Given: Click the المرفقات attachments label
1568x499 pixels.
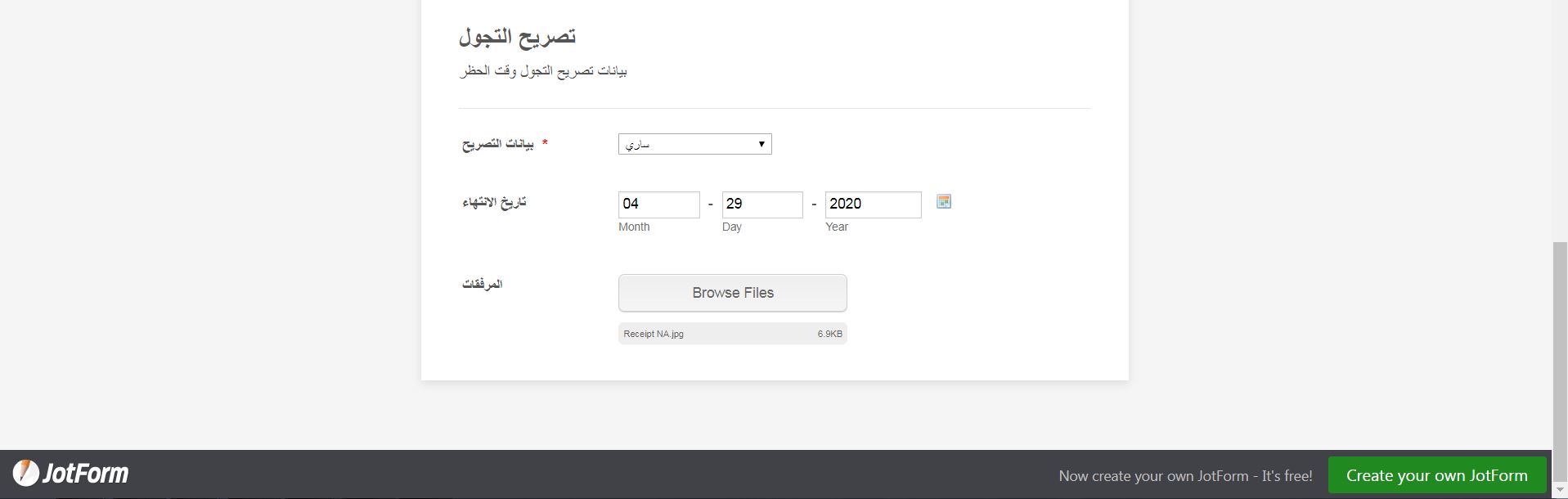Looking at the screenshot, I should click(482, 284).
